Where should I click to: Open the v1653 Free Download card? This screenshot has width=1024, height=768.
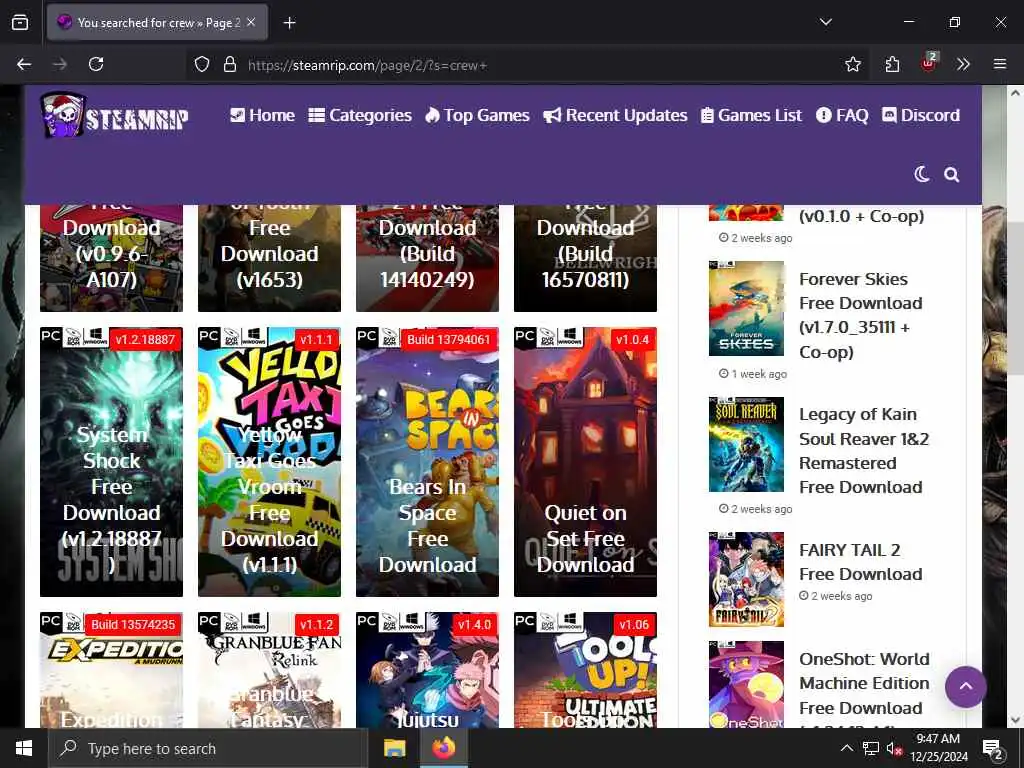(x=270, y=258)
